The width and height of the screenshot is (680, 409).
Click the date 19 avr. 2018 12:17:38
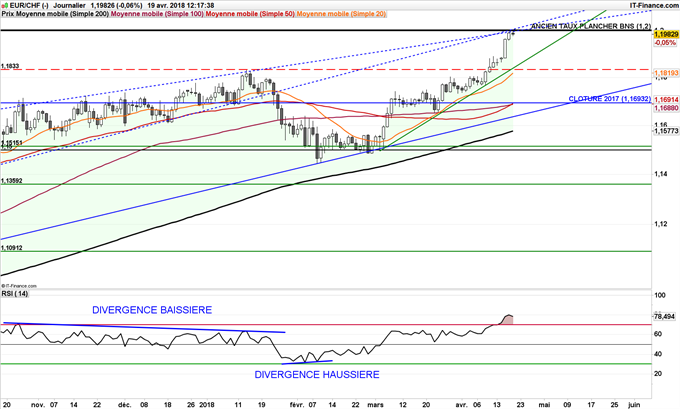[x=180, y=5]
